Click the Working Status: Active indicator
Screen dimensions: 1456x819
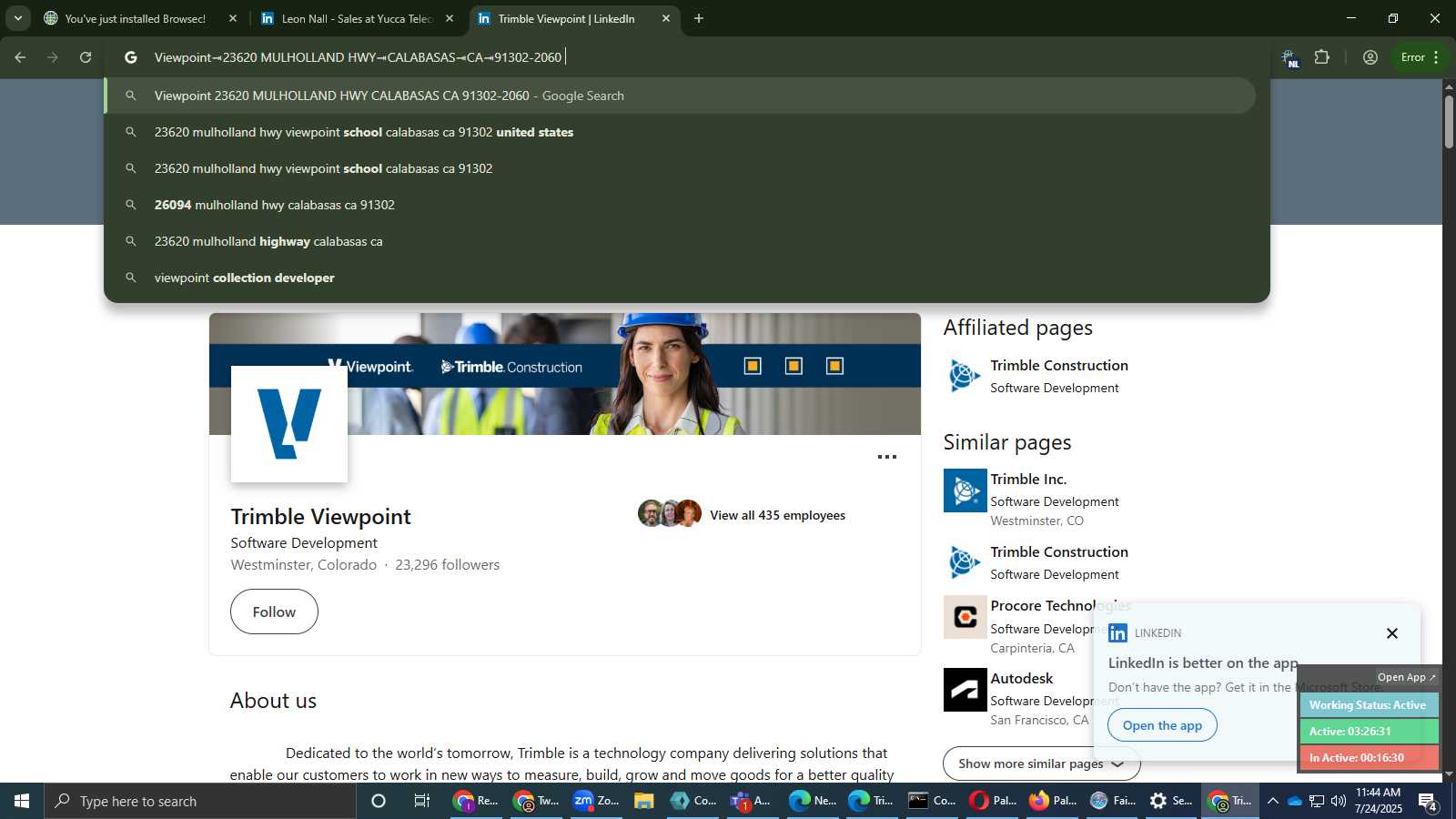point(1369,705)
